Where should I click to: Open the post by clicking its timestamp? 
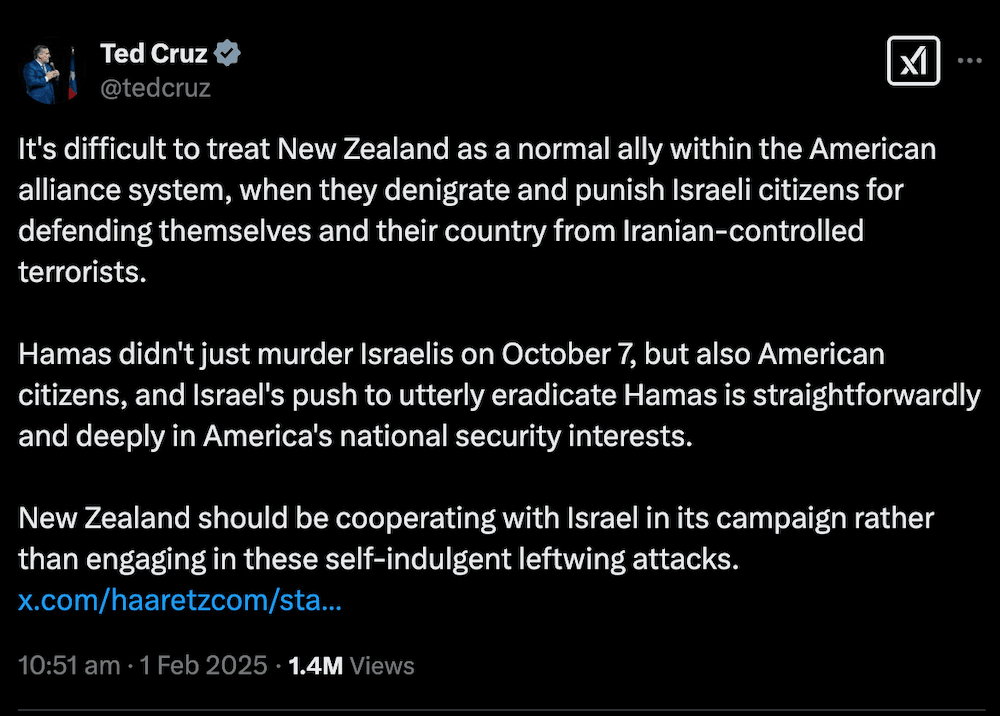(x=68, y=665)
